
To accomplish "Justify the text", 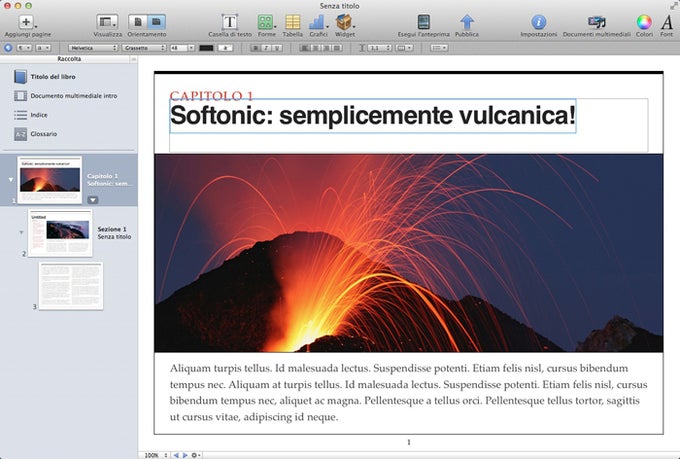I will 337,48.
